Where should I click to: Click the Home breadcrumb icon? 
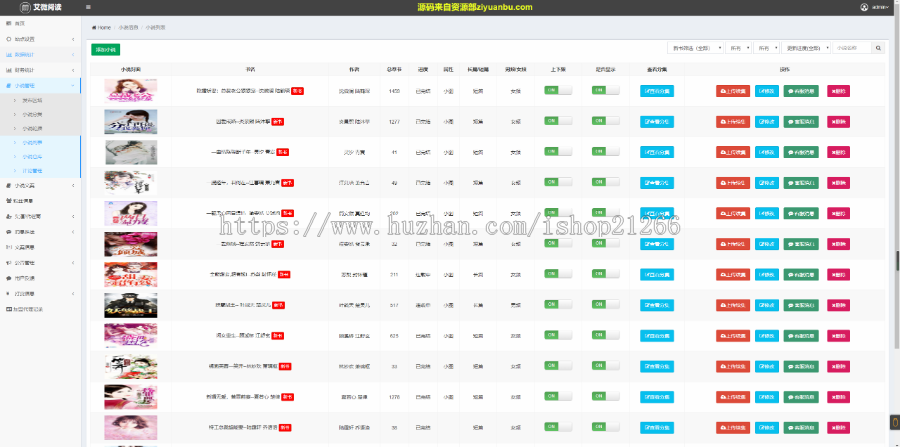tap(94, 28)
